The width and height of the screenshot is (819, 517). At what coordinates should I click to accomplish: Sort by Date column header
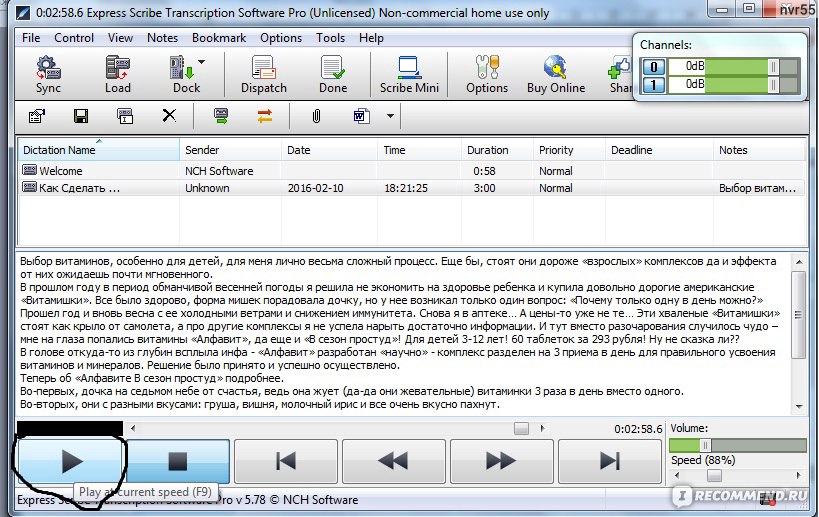pyautogui.click(x=329, y=150)
